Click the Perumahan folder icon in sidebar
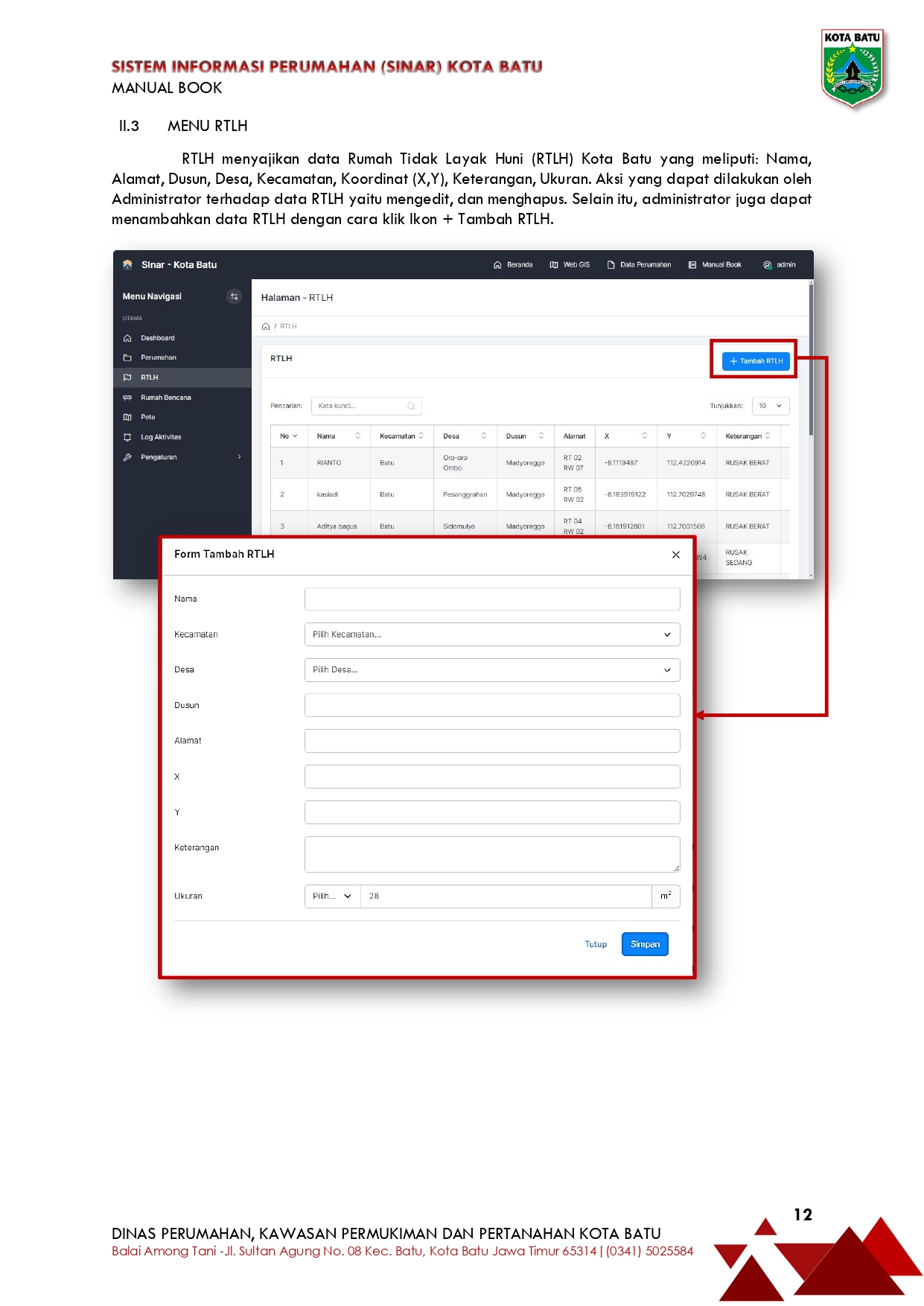This screenshot has width=924, height=1306. click(127, 357)
